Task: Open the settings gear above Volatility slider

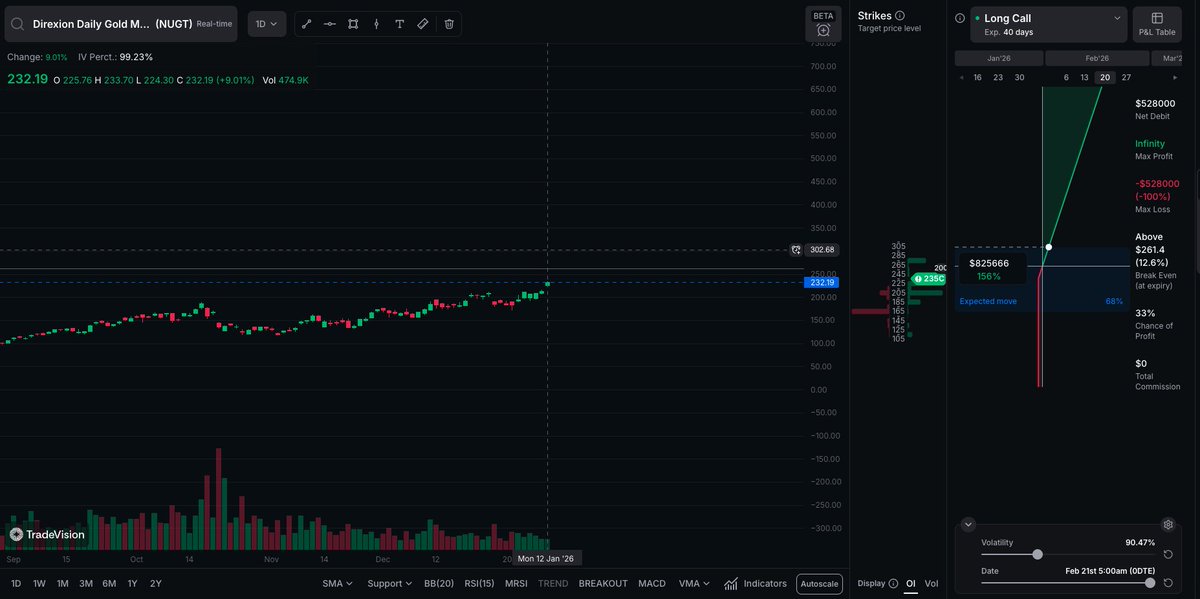Action: [x=1167, y=524]
